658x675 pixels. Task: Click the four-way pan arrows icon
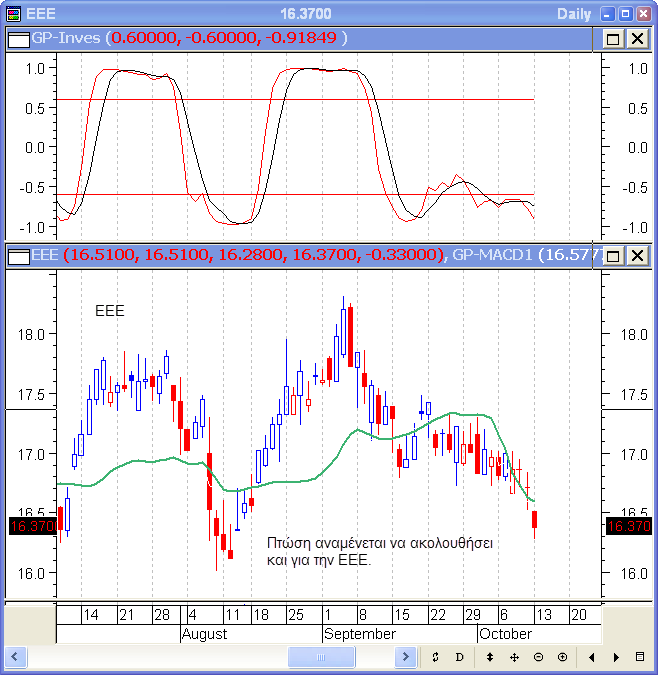coord(514,657)
